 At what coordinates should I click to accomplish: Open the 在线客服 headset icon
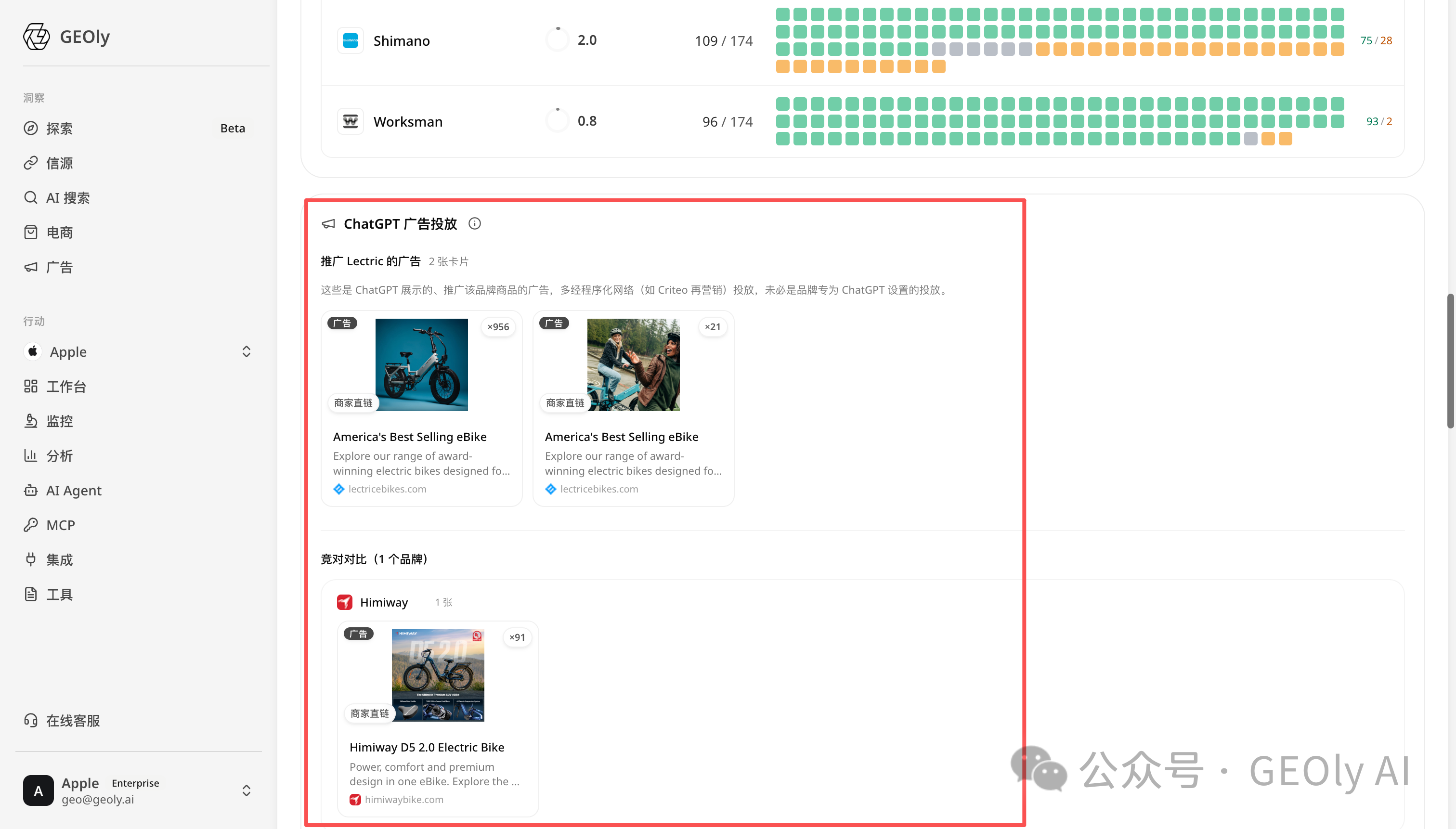[31, 720]
